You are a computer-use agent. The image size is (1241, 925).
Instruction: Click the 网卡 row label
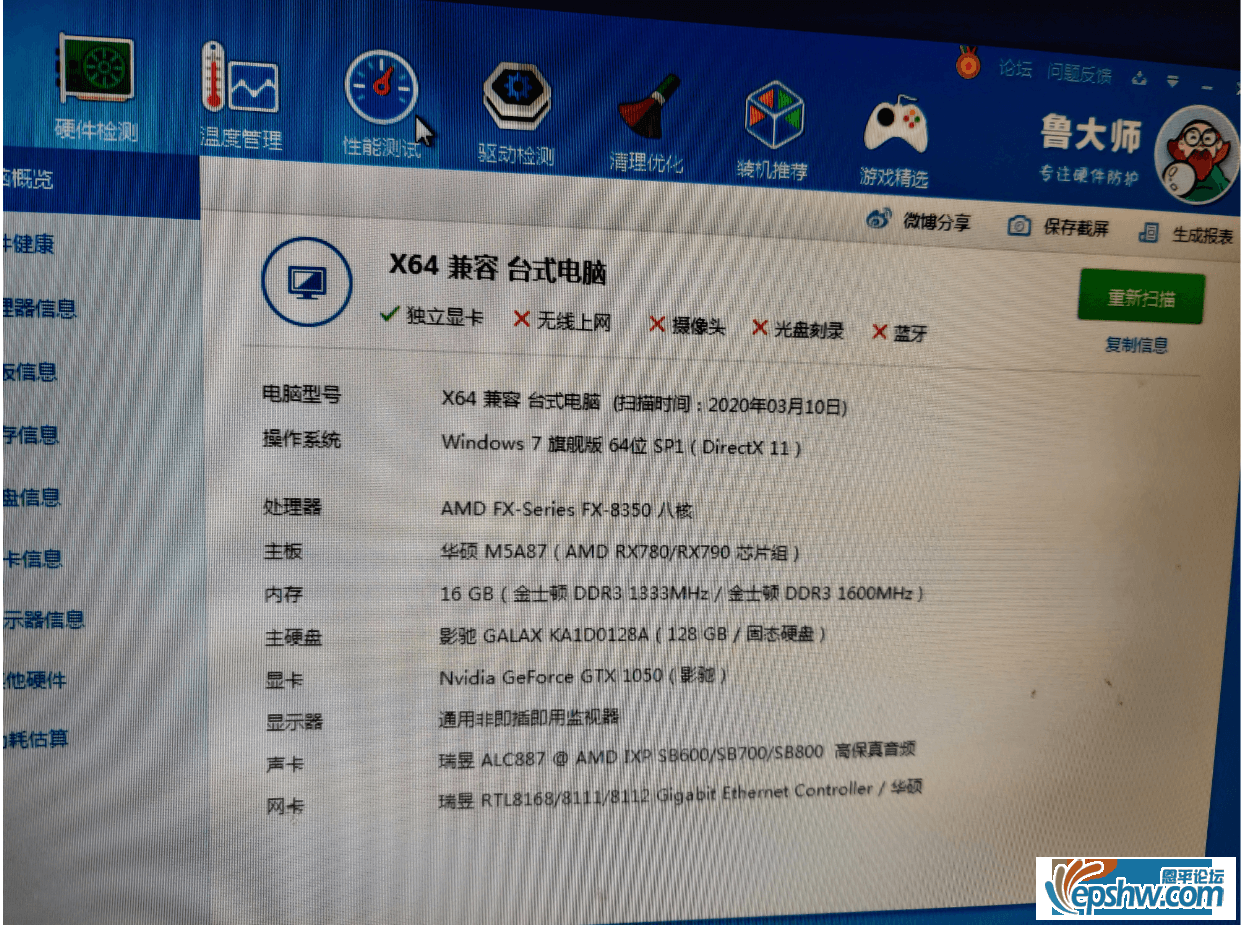click(x=285, y=805)
